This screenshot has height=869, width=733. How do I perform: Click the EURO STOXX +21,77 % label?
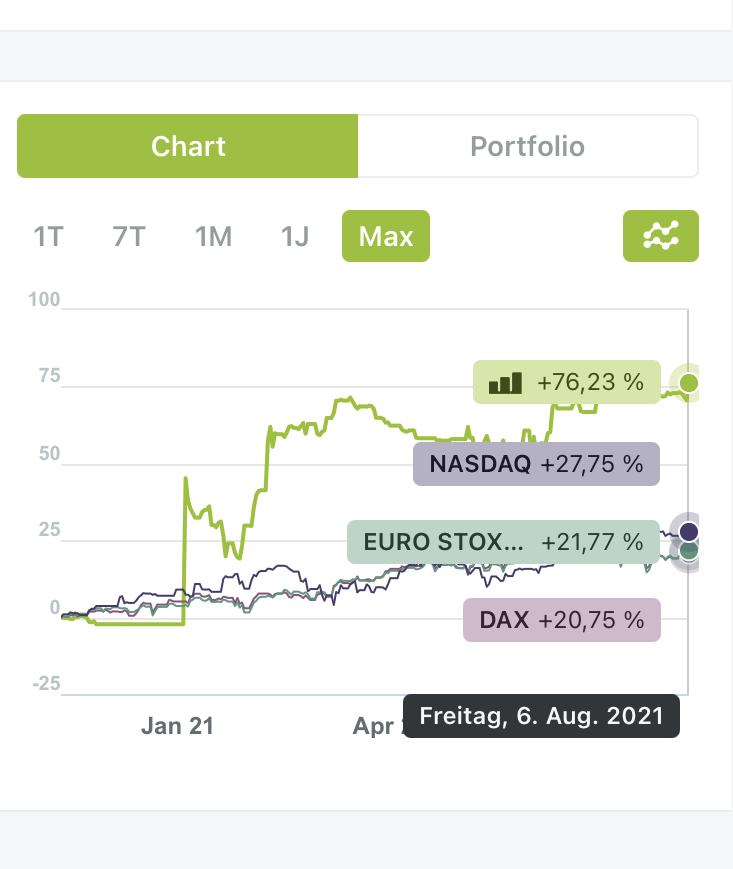(503, 542)
